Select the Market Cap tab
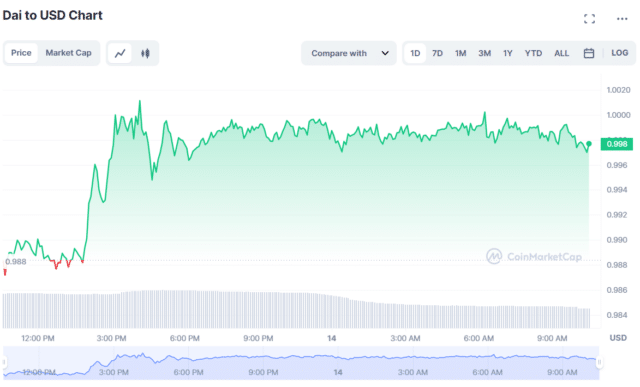 coord(68,53)
